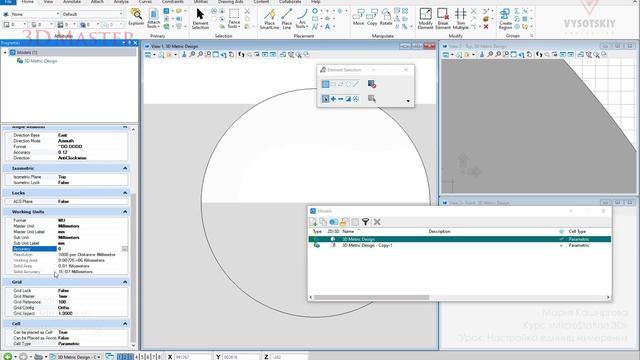
Task: Click the Rotate tool in Manipulate group
Action: [x=386, y=17]
